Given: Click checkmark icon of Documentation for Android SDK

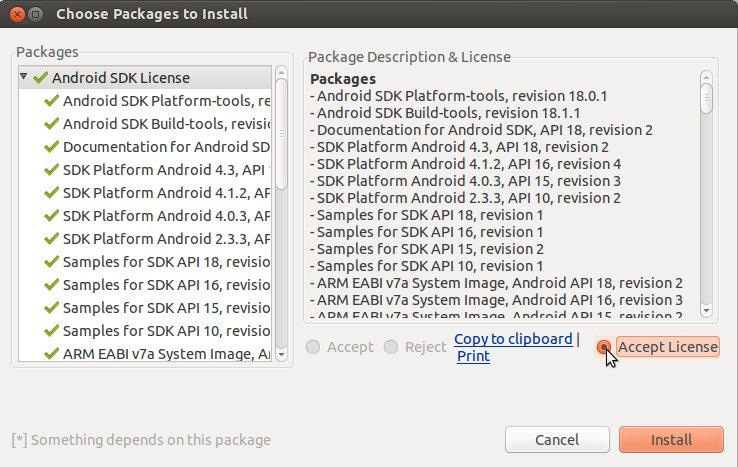Looking at the screenshot, I should (51, 147).
